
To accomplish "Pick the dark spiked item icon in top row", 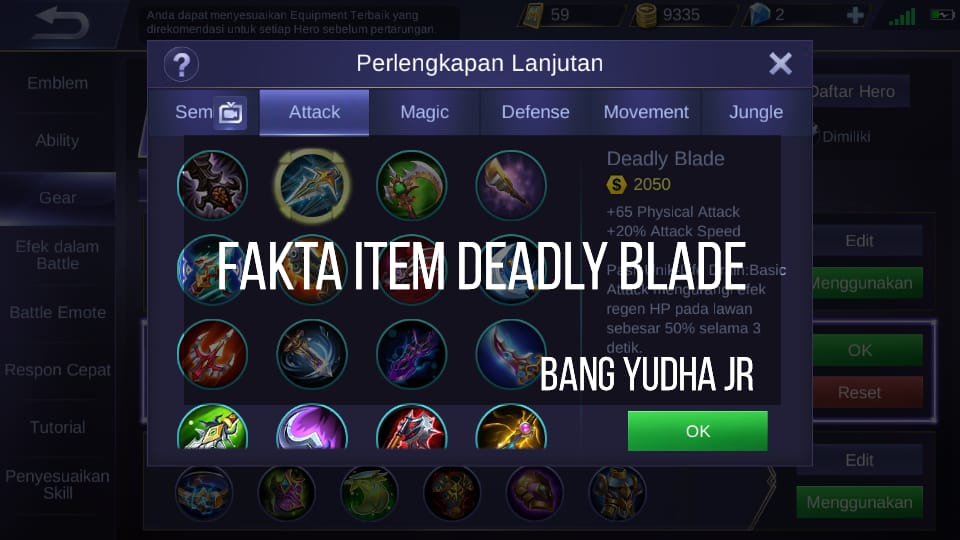I will tap(212, 185).
